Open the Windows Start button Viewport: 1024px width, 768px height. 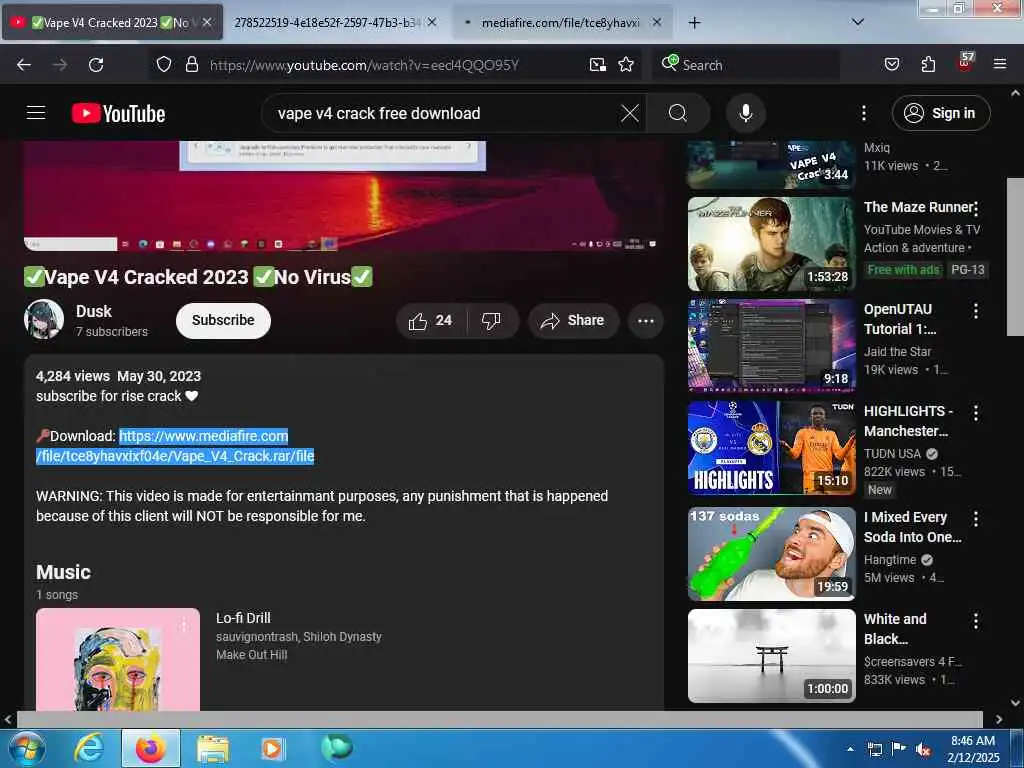point(26,748)
